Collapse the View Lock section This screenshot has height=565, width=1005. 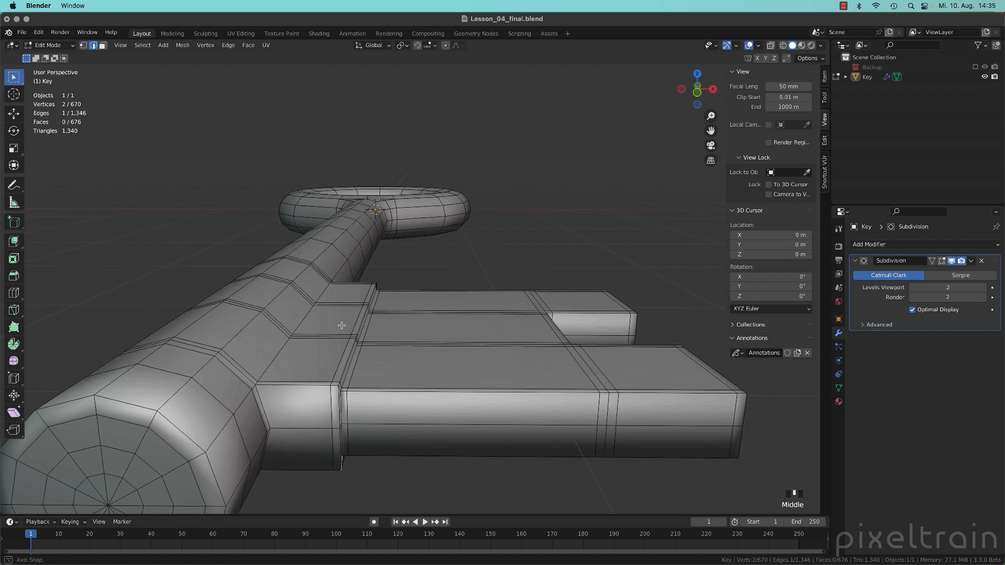(x=753, y=158)
